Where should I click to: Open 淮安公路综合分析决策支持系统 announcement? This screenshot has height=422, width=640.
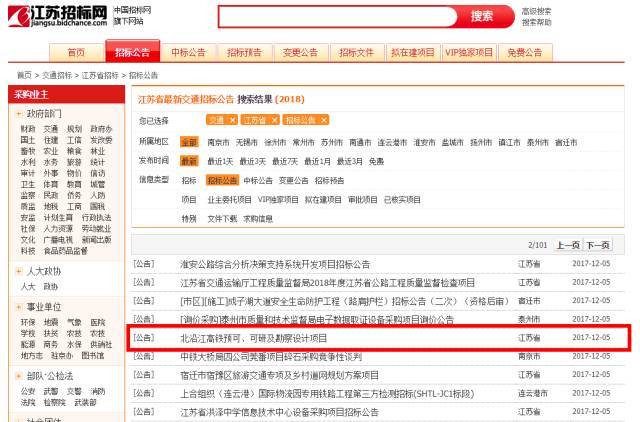(x=275, y=264)
